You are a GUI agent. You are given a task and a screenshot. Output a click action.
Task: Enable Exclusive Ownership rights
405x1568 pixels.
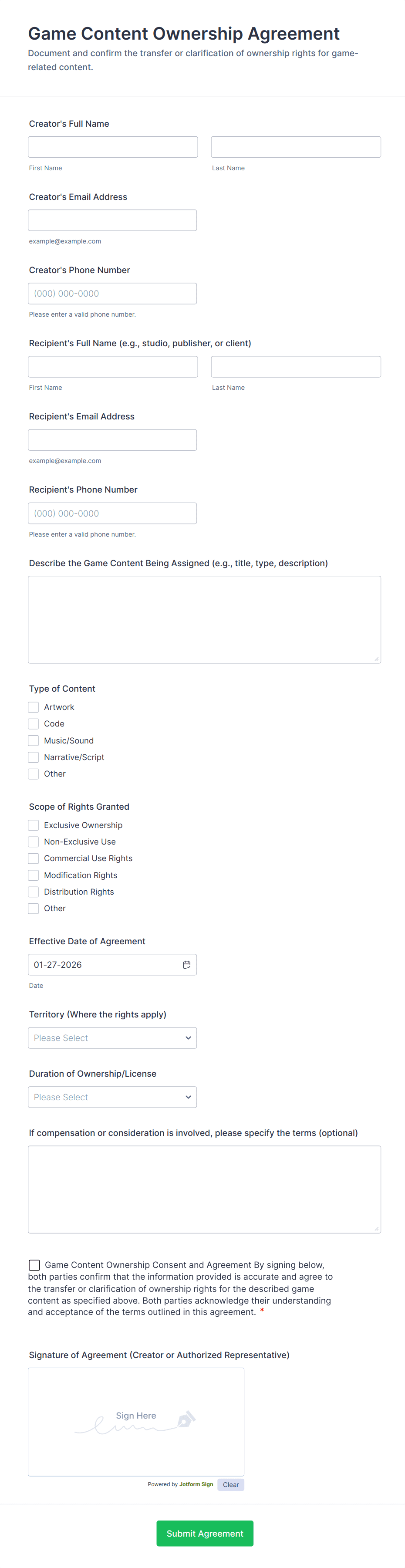[34, 825]
